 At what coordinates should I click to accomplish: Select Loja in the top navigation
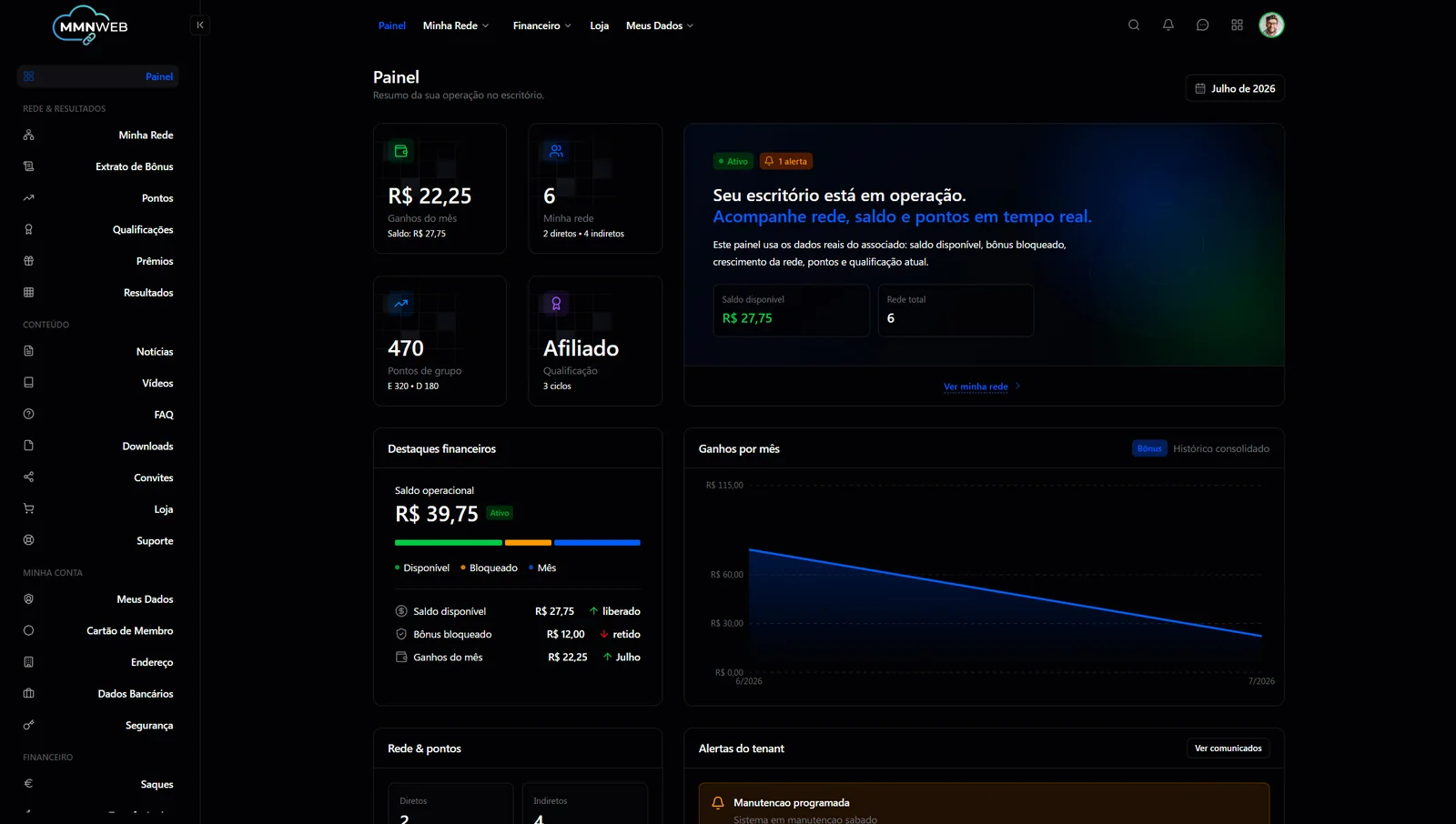pos(599,25)
